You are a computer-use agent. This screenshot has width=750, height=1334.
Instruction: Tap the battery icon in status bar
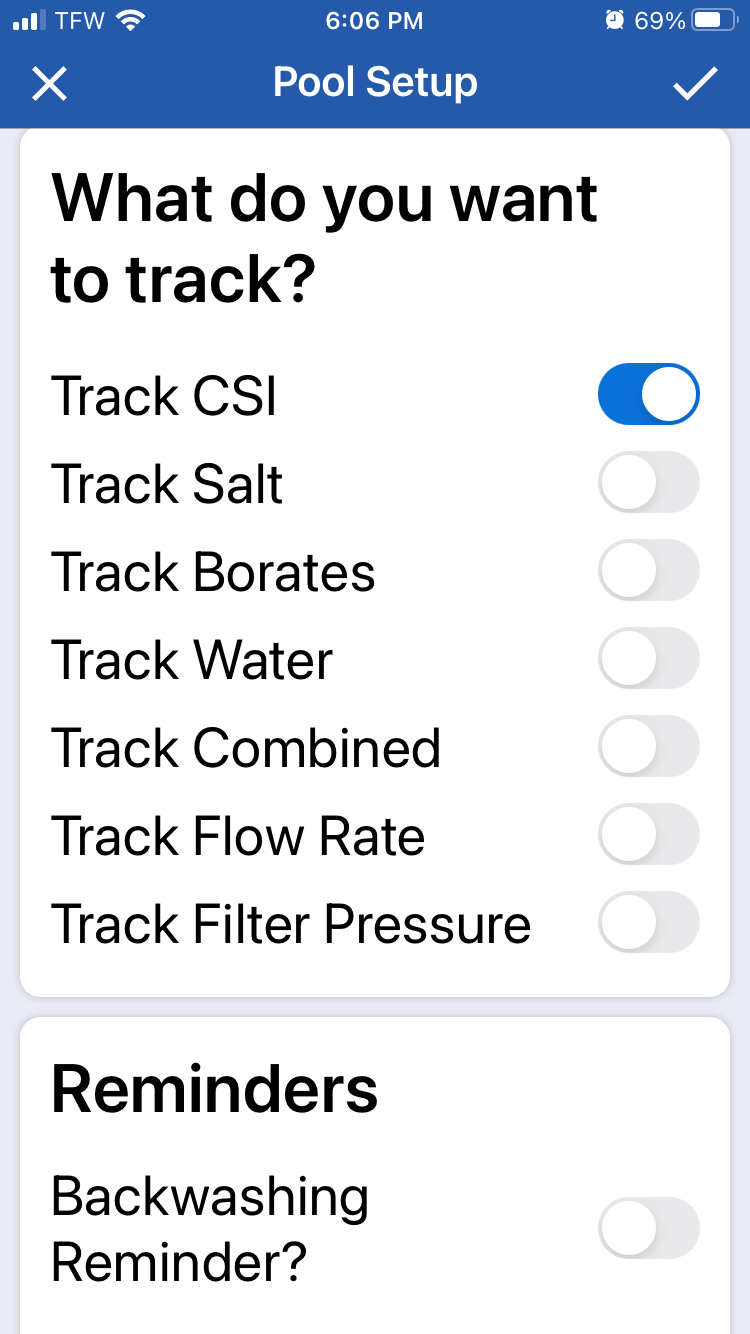coord(713,21)
